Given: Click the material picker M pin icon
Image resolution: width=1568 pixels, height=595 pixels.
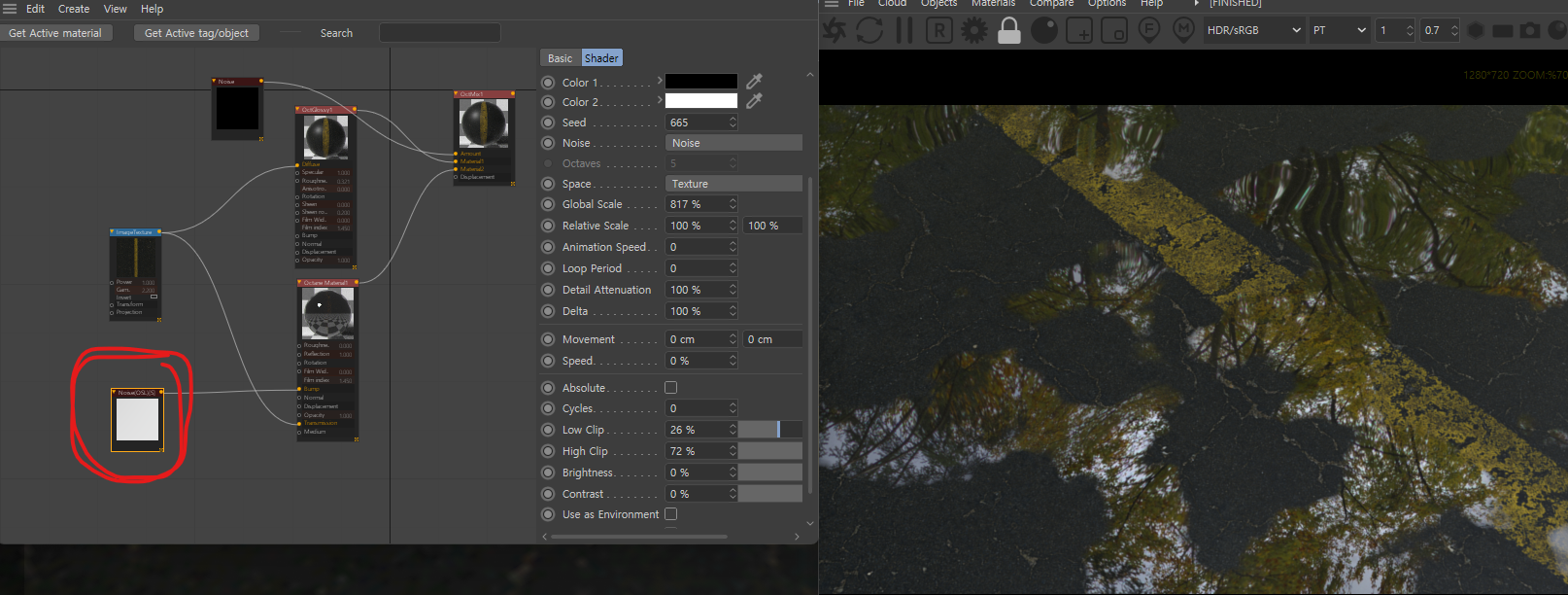Looking at the screenshot, I should click(1183, 30).
